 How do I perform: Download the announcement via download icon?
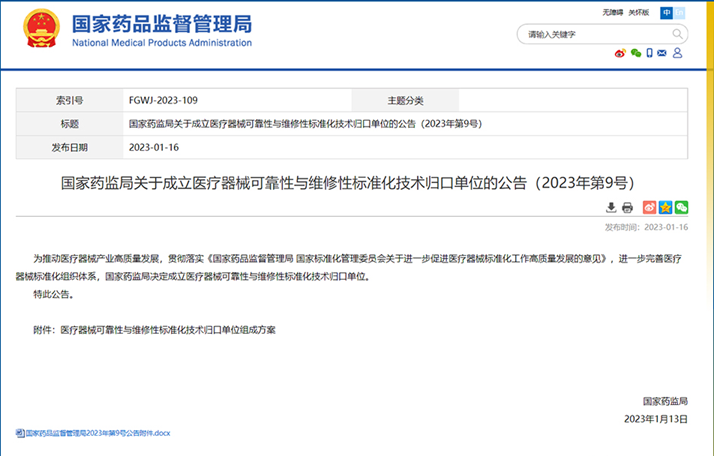tap(611, 207)
